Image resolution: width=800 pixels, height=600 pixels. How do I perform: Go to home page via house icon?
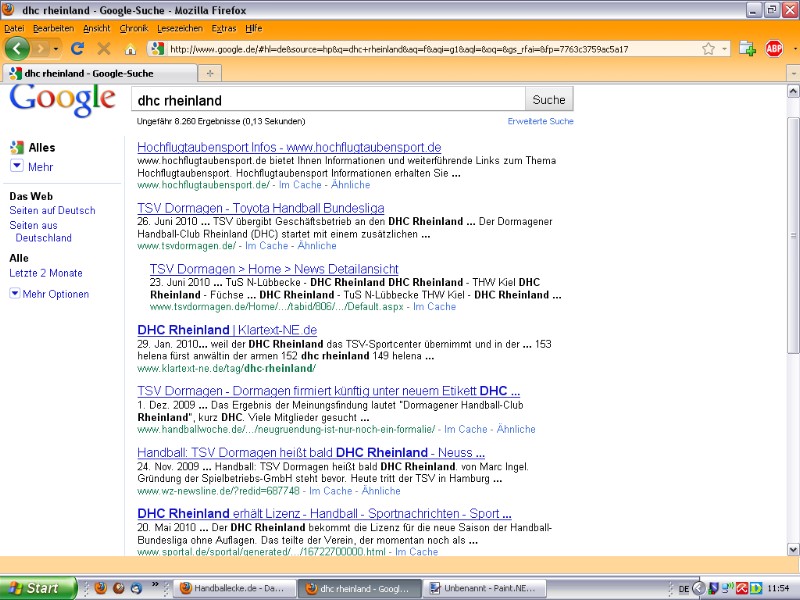(130, 49)
